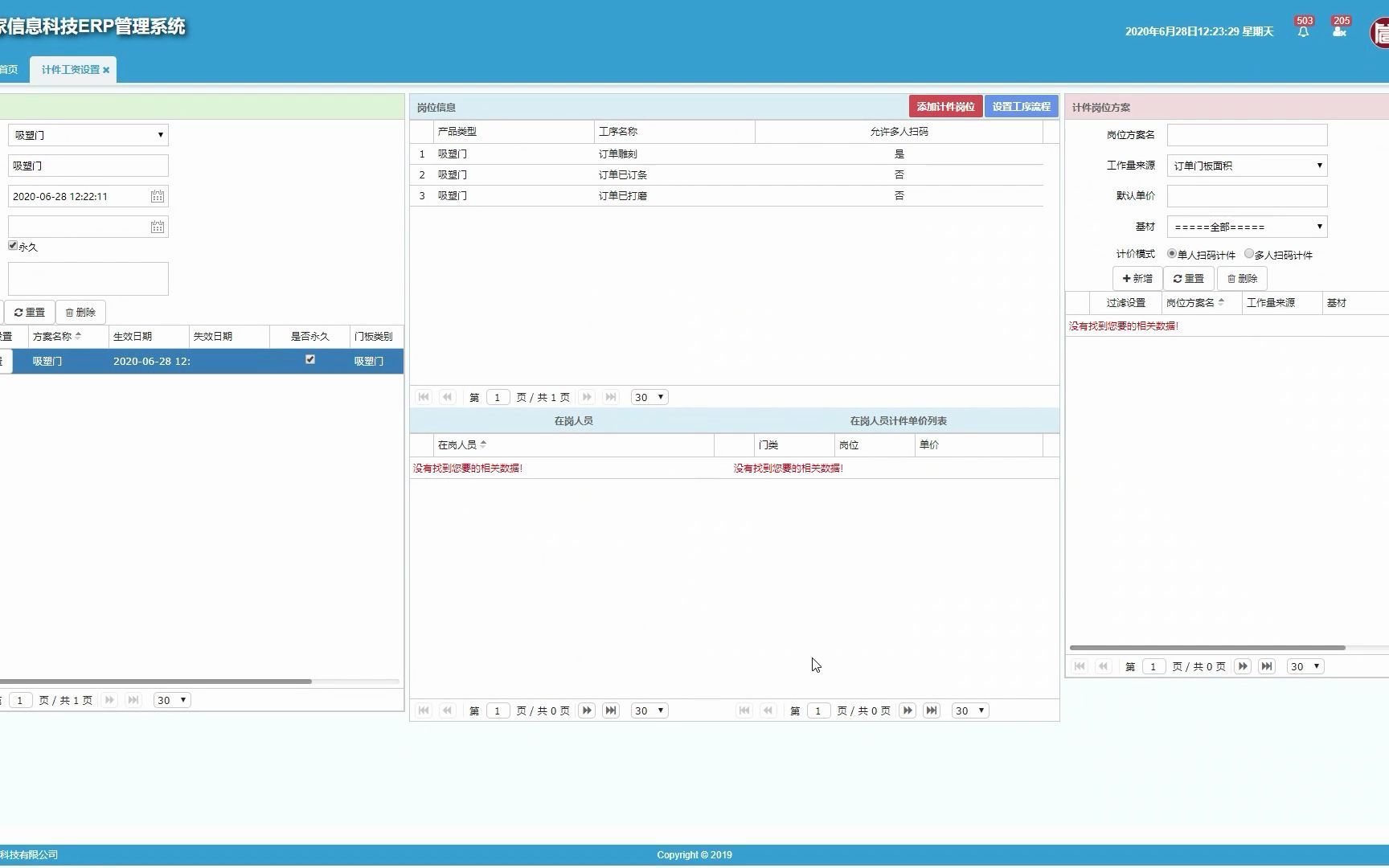
Task: Select 单人扫码计件 radio option
Action: (x=1172, y=254)
